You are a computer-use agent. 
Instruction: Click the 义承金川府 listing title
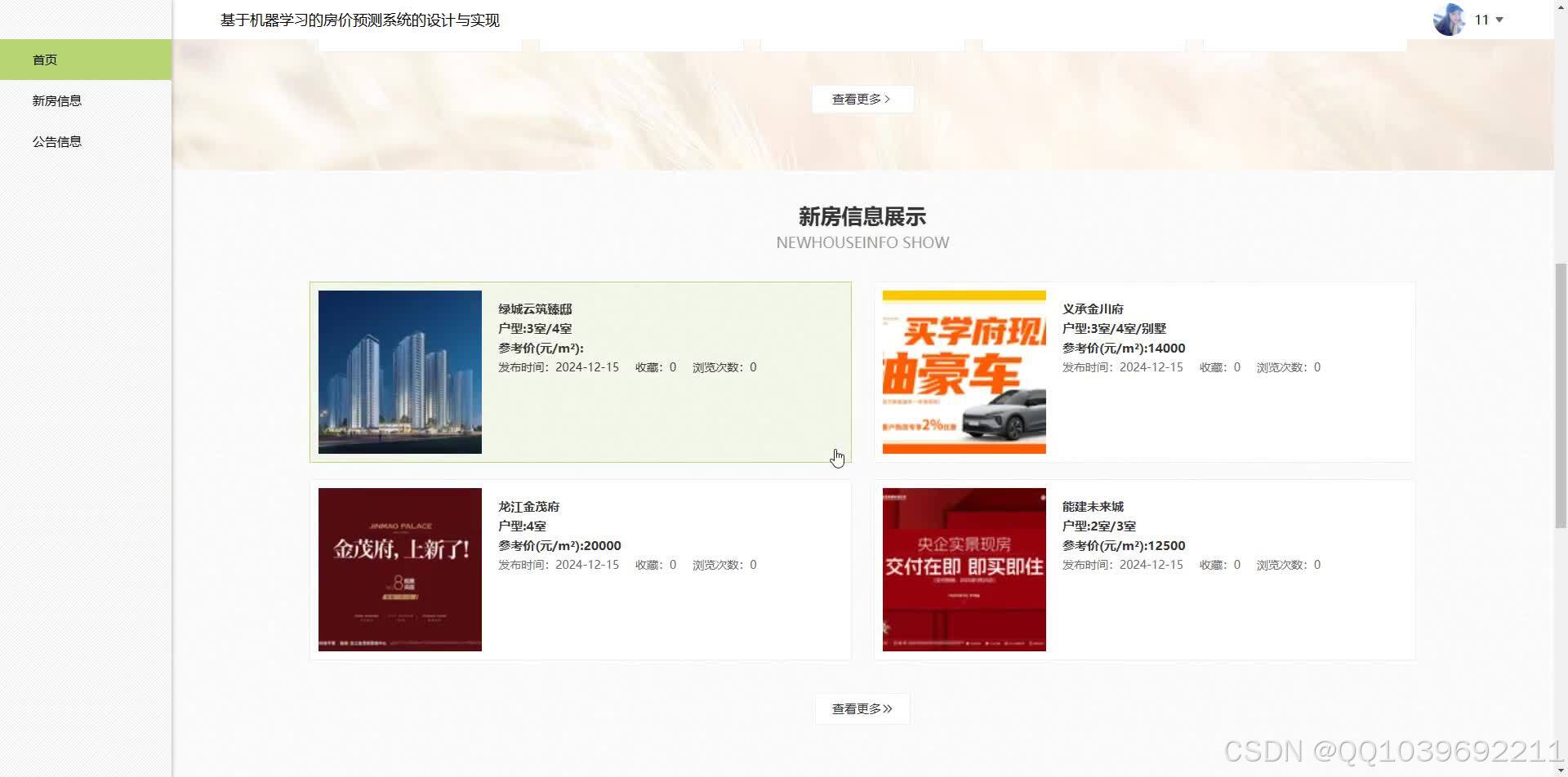1093,309
